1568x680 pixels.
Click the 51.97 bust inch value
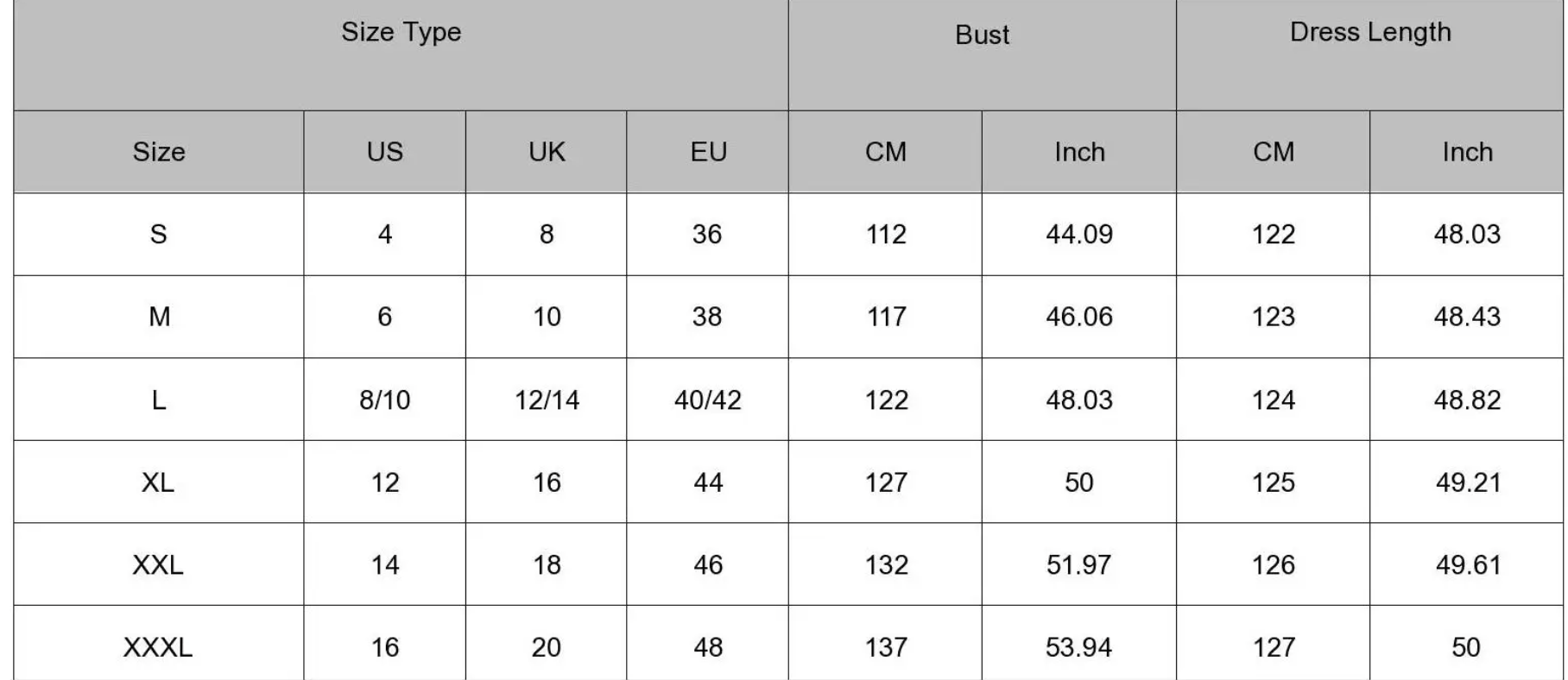pyautogui.click(x=1079, y=565)
